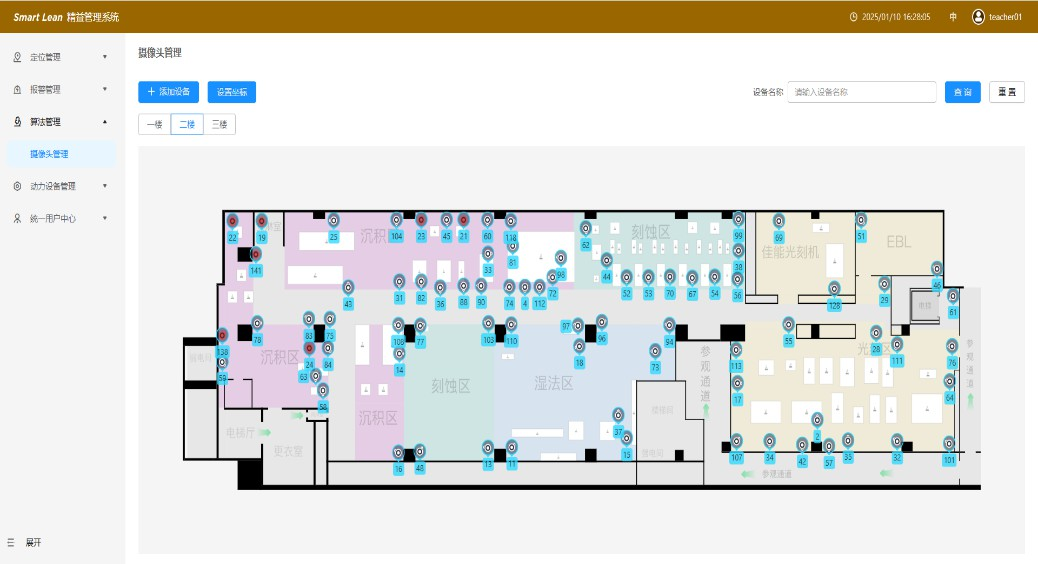Switch to the 三楼 floor tab
This screenshot has width=1038, height=564.
(x=219, y=124)
